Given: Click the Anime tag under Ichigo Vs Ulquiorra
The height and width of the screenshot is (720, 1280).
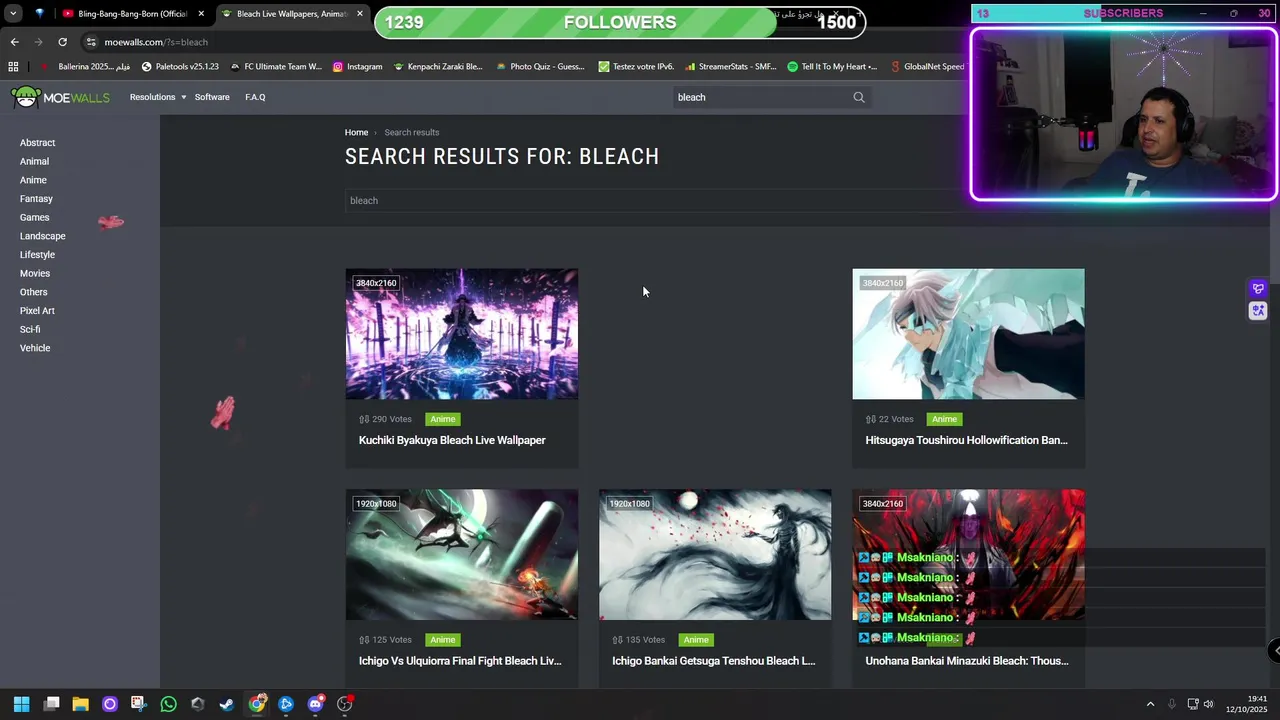Looking at the screenshot, I should pos(443,640).
